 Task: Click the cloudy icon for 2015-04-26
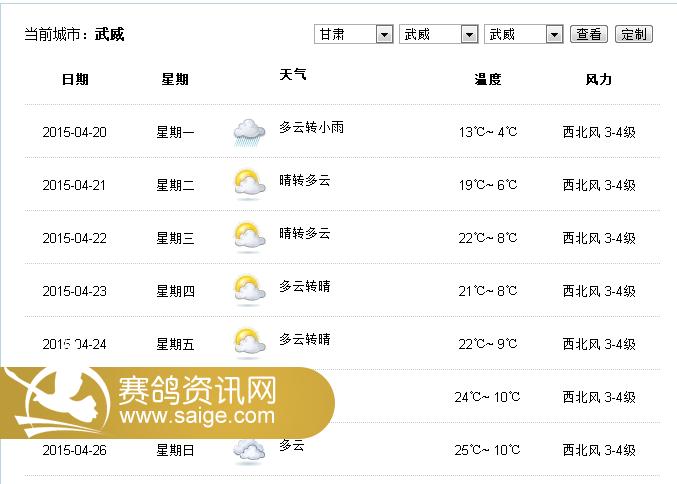coord(249,452)
